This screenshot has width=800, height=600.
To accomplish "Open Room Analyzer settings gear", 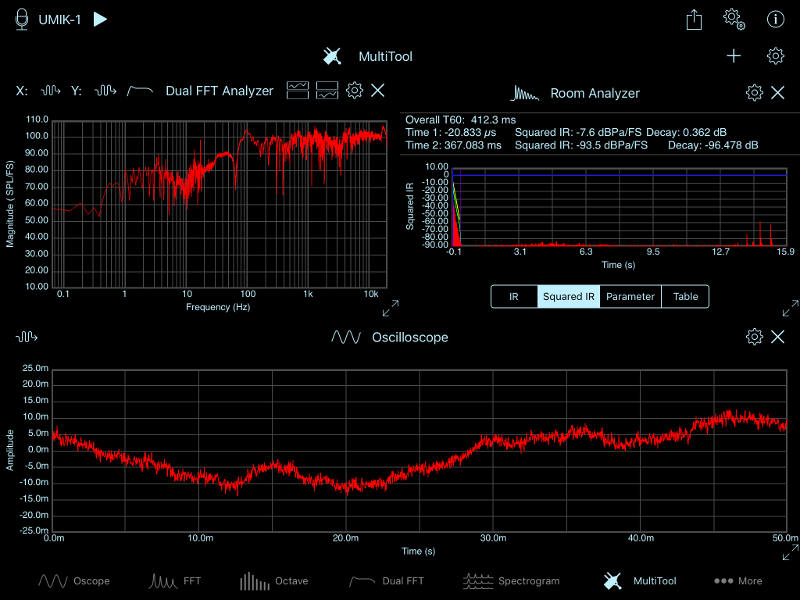I will [x=754, y=93].
